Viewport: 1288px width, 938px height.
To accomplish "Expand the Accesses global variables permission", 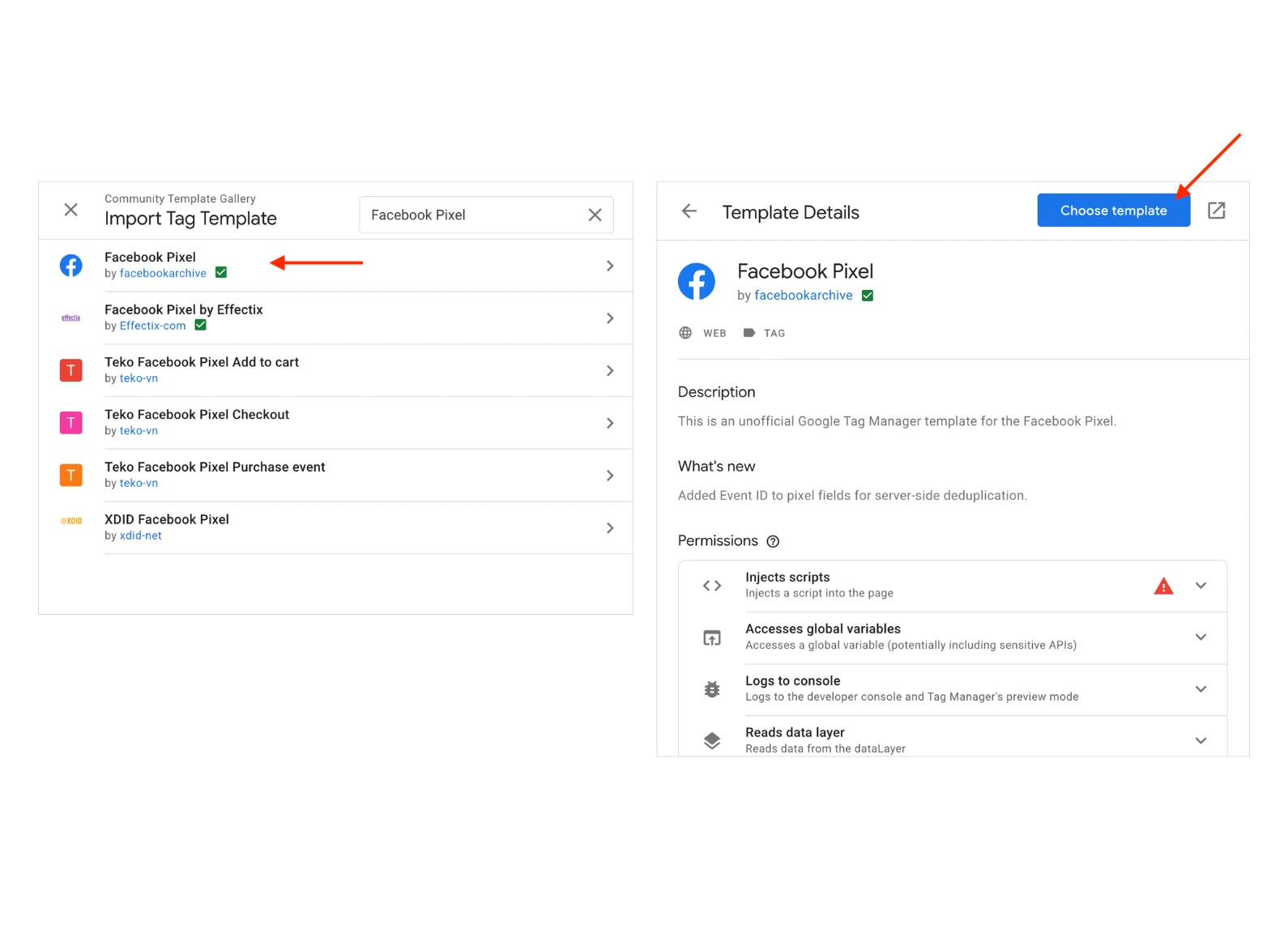I will [1201, 637].
